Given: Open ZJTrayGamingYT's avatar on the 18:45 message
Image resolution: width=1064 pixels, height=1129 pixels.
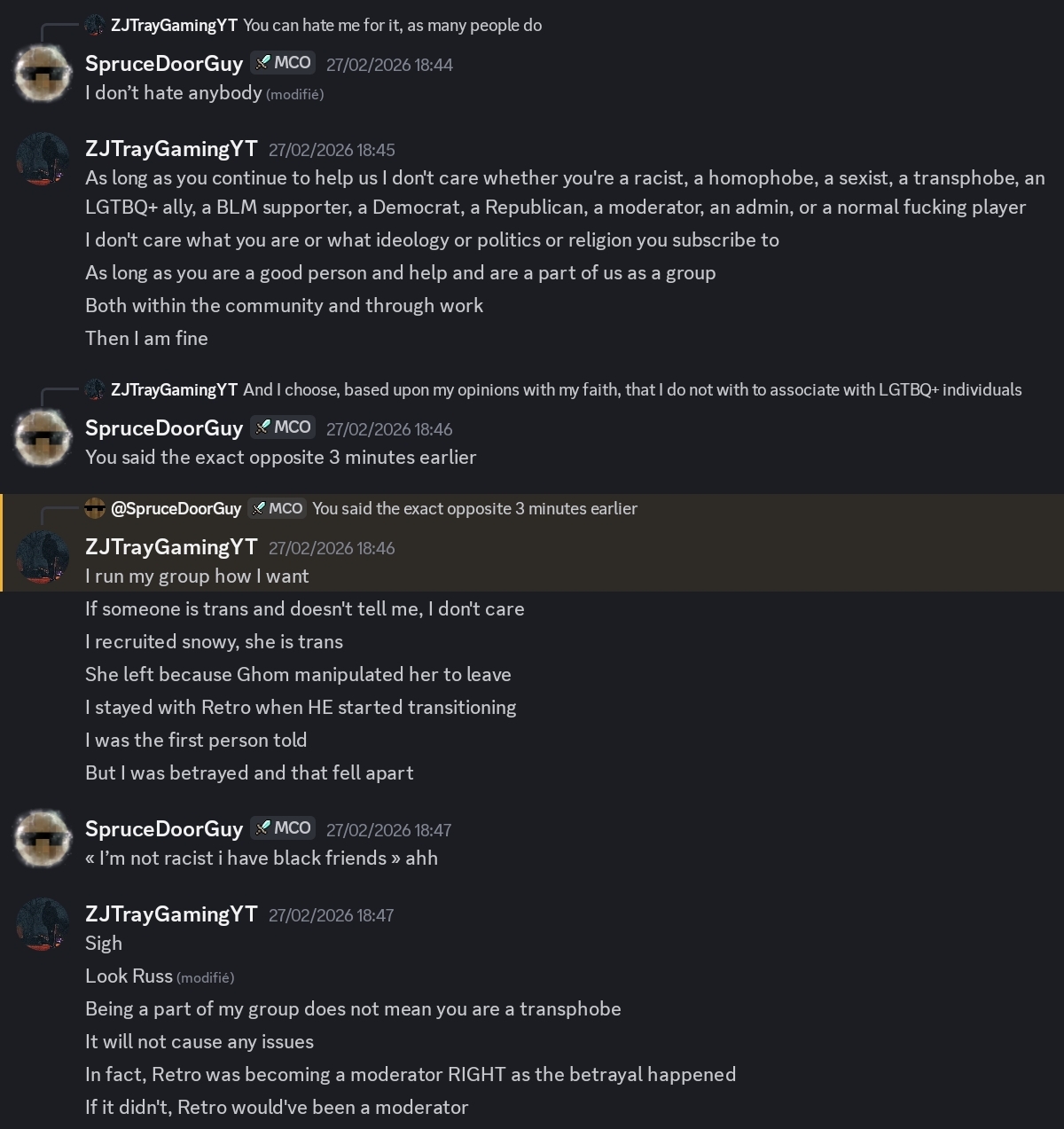Looking at the screenshot, I should click(43, 160).
